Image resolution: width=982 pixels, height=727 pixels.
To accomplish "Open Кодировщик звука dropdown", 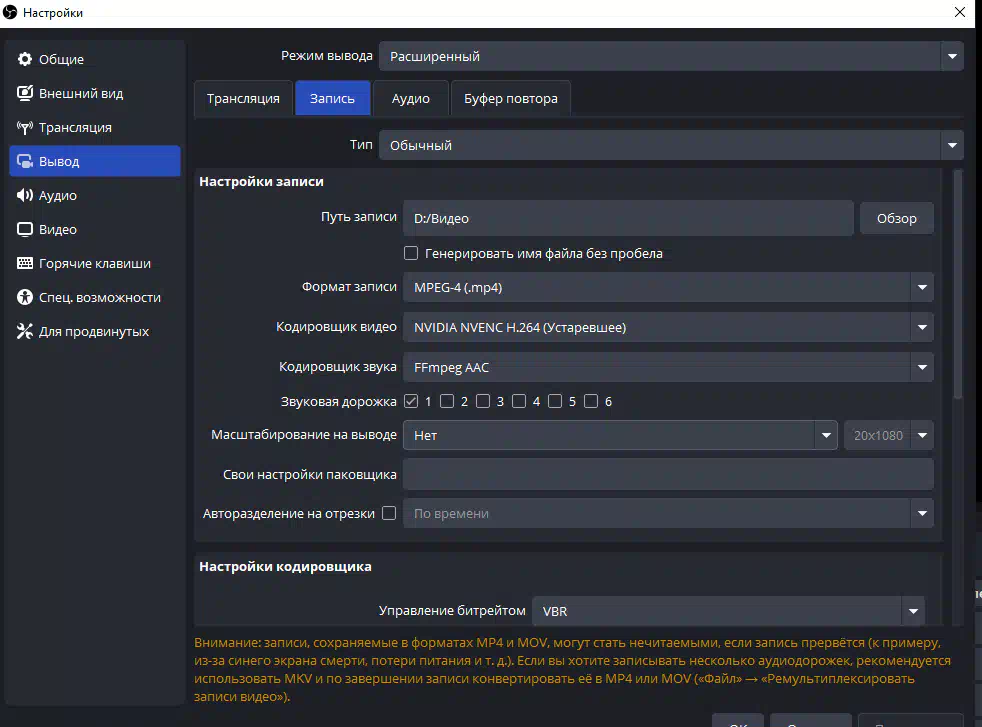I will coord(668,368).
